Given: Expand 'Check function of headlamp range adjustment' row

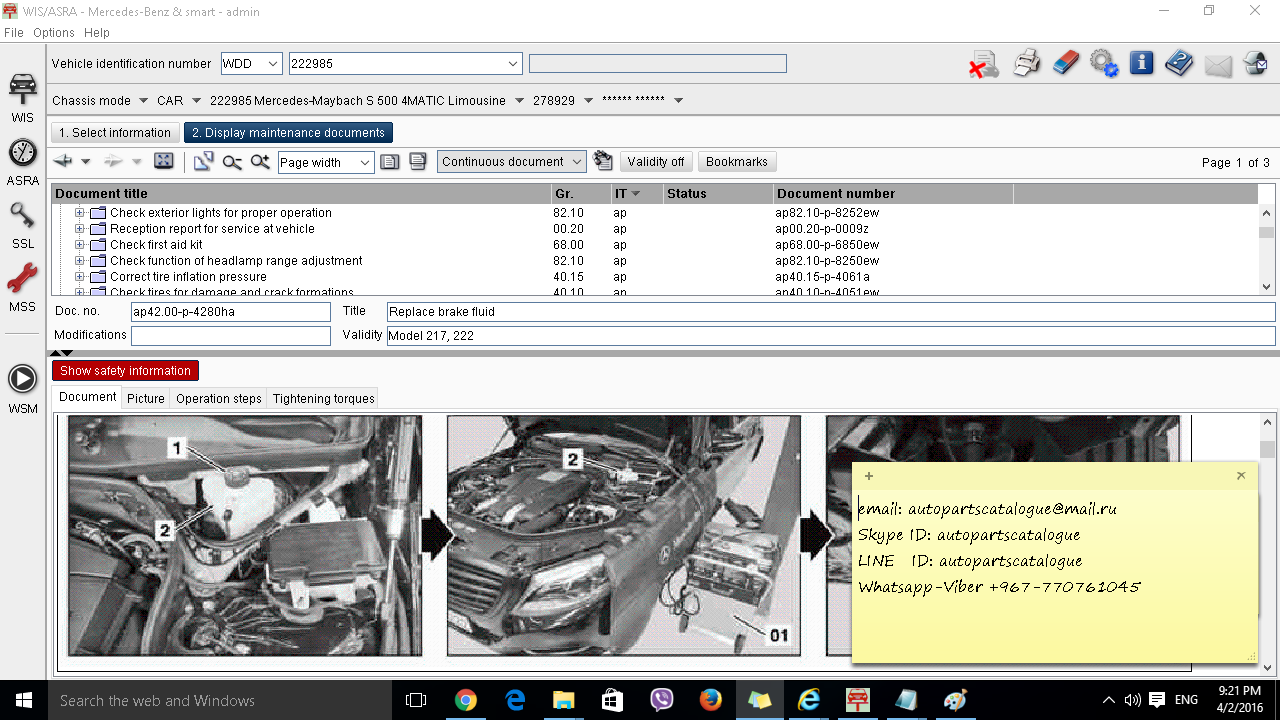Looking at the screenshot, I should pos(80,261).
